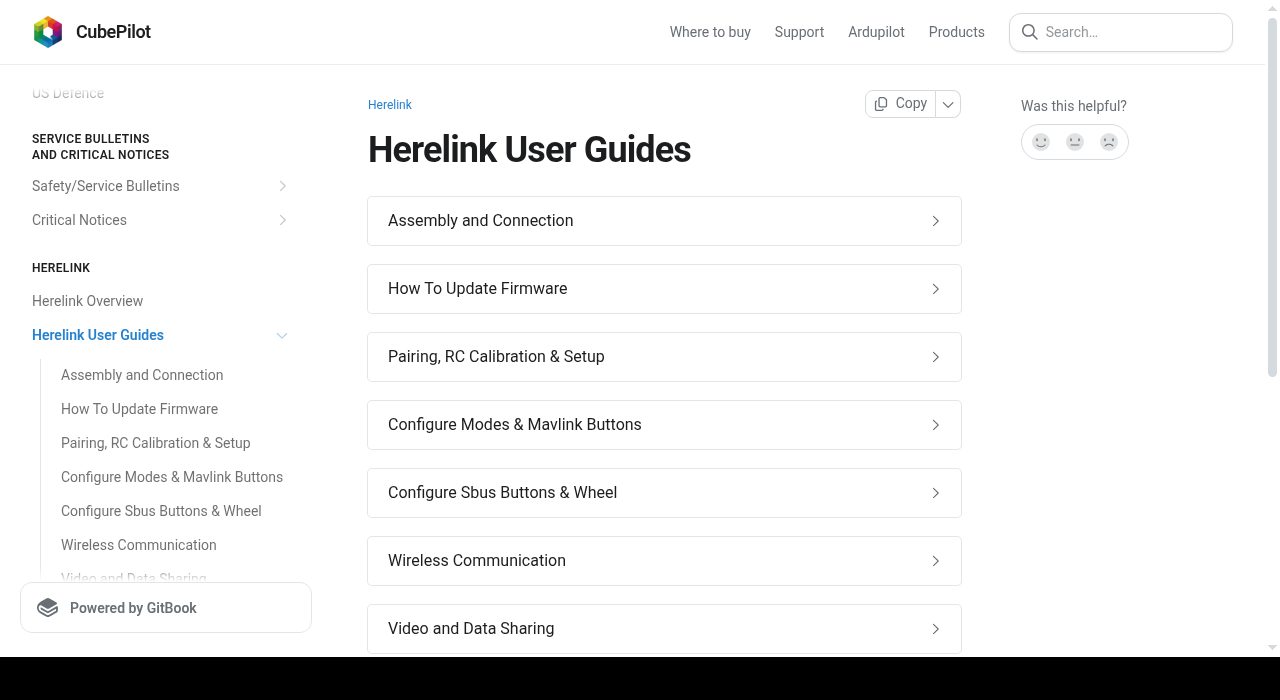Open Pairing, RC Calibration & Setup card arrow
Image resolution: width=1280 pixels, height=700 pixels.
[x=936, y=357]
